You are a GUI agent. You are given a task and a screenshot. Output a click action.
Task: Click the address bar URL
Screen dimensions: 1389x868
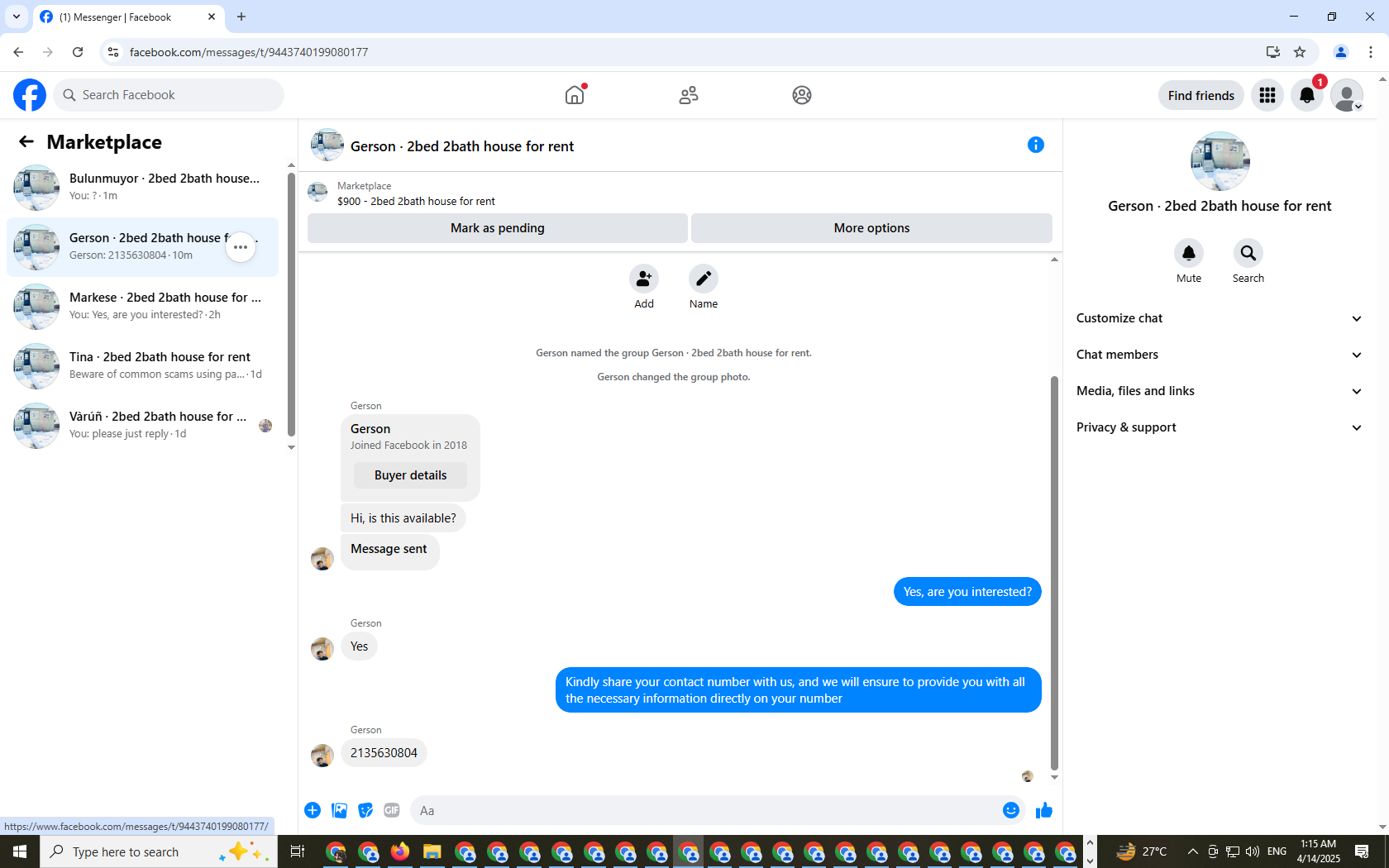click(x=249, y=52)
